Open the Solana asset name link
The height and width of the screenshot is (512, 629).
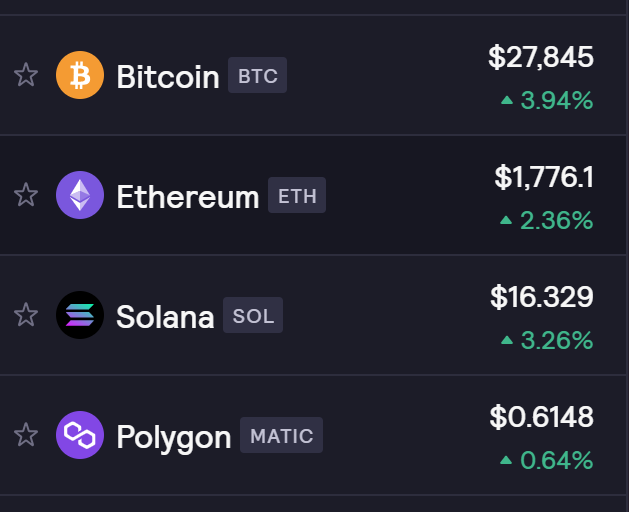click(x=165, y=316)
